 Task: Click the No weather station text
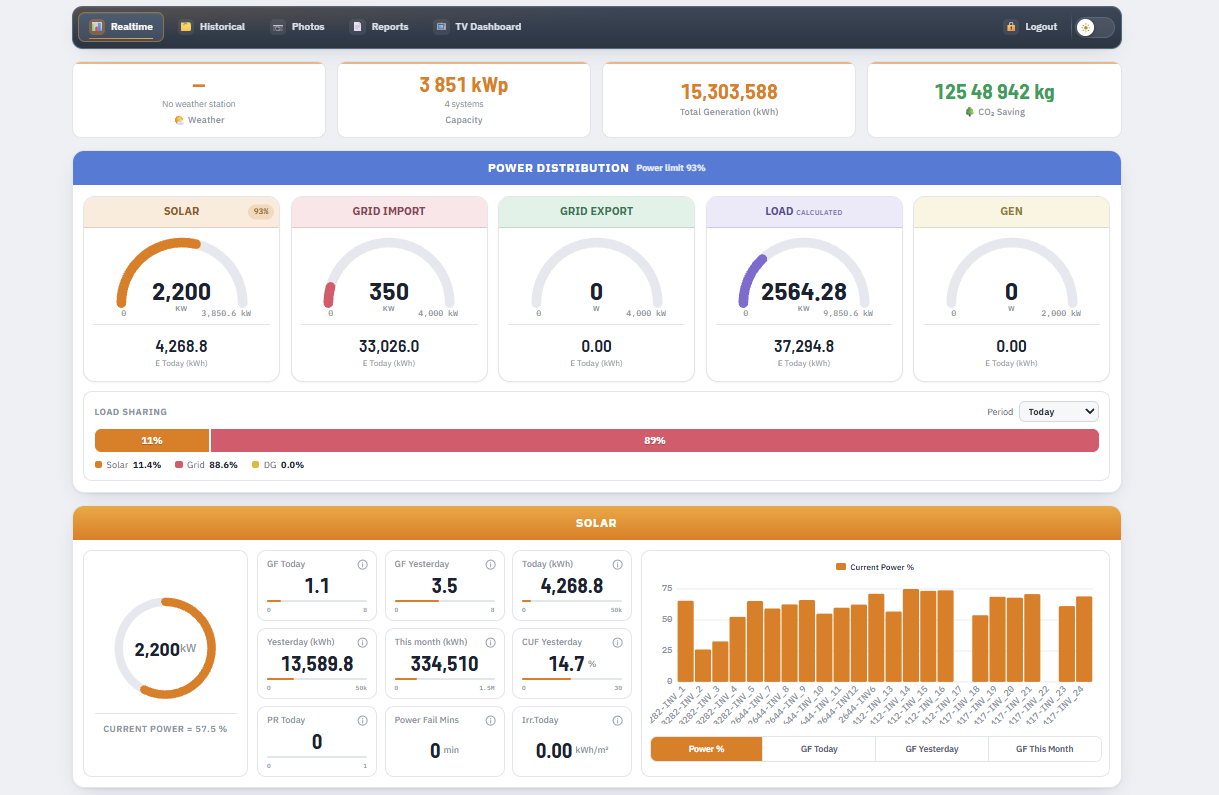[x=199, y=104]
